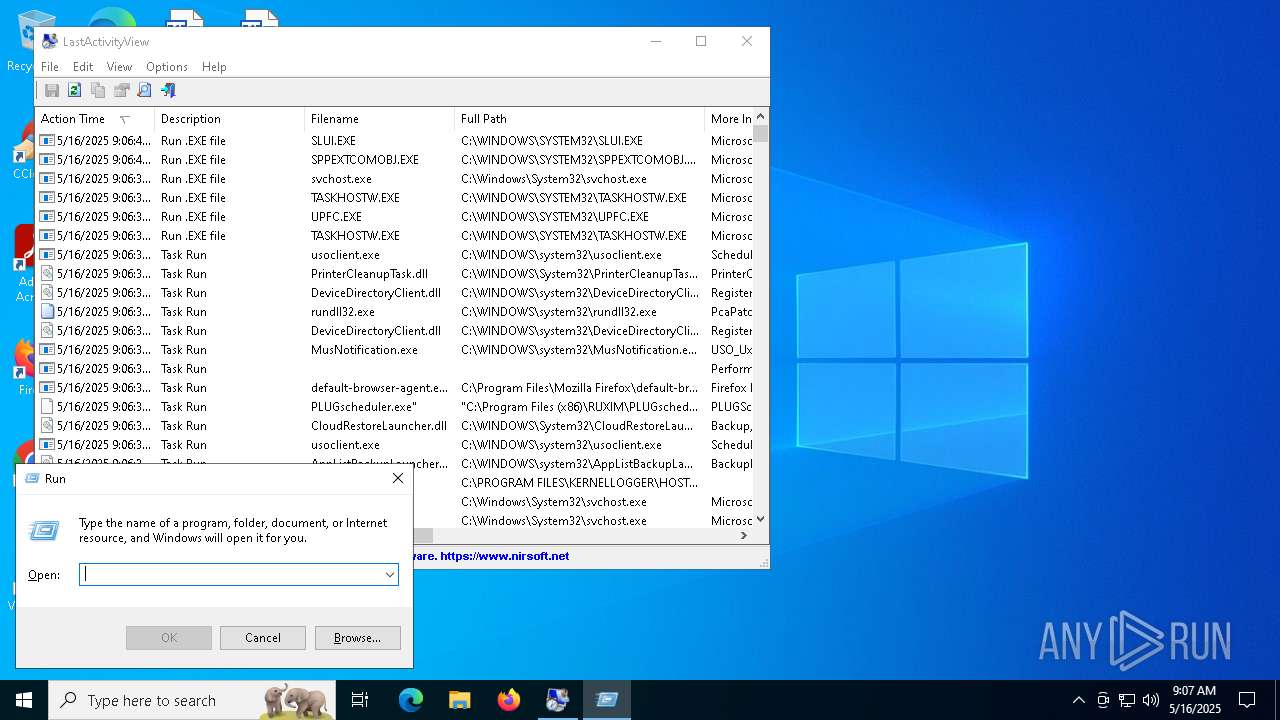Open Properties via the toolbar icon
The height and width of the screenshot is (720, 1280).
121,90
